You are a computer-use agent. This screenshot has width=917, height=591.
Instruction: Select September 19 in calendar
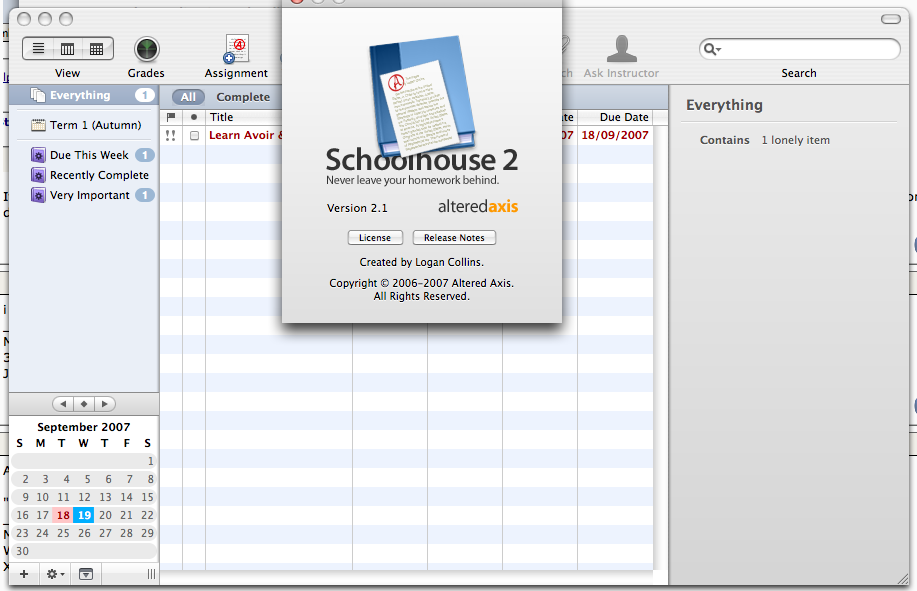coord(84,515)
